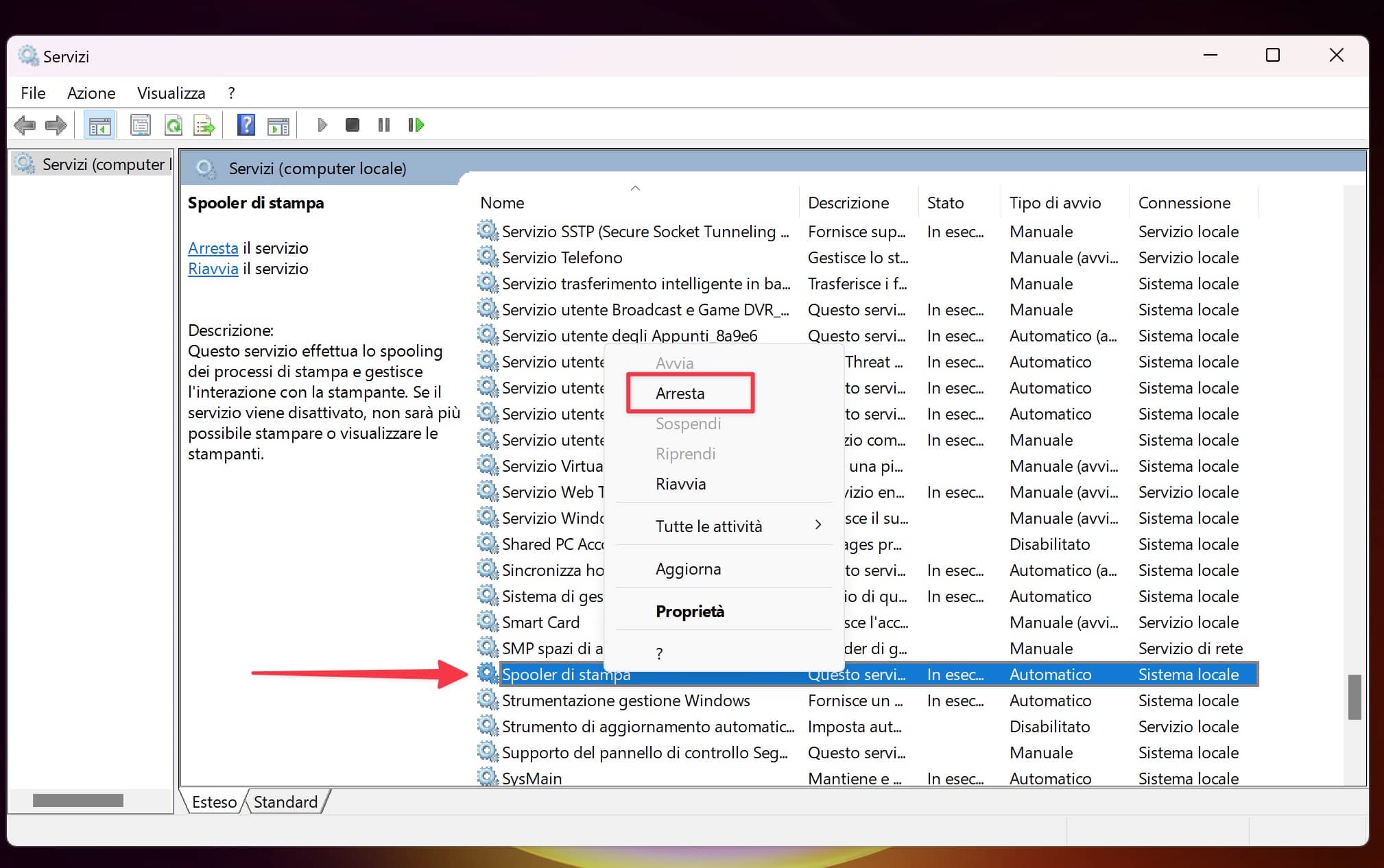Select Strumento di aggiornamento automatic... row

point(867,726)
